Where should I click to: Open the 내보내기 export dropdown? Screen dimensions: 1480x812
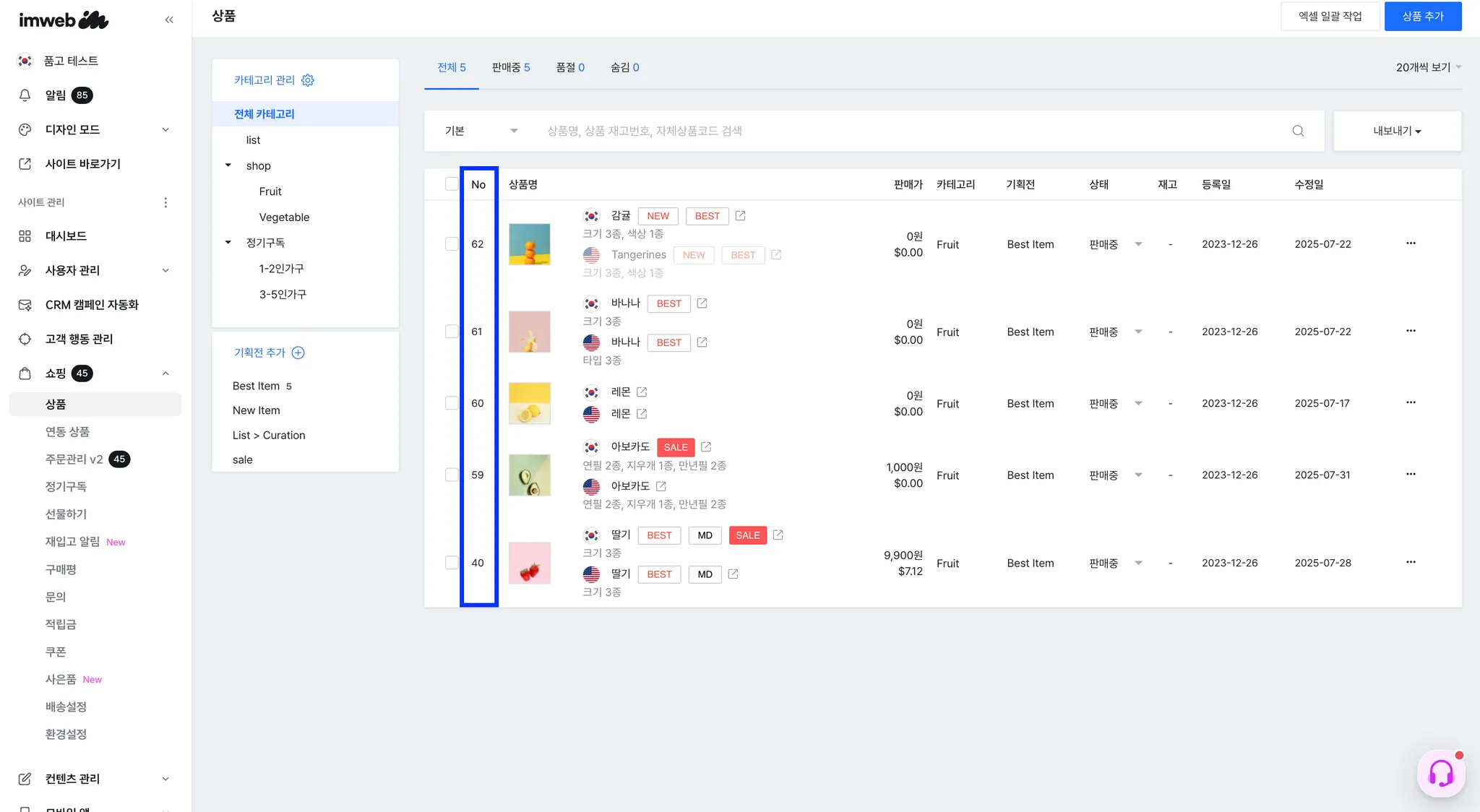[x=1397, y=131]
